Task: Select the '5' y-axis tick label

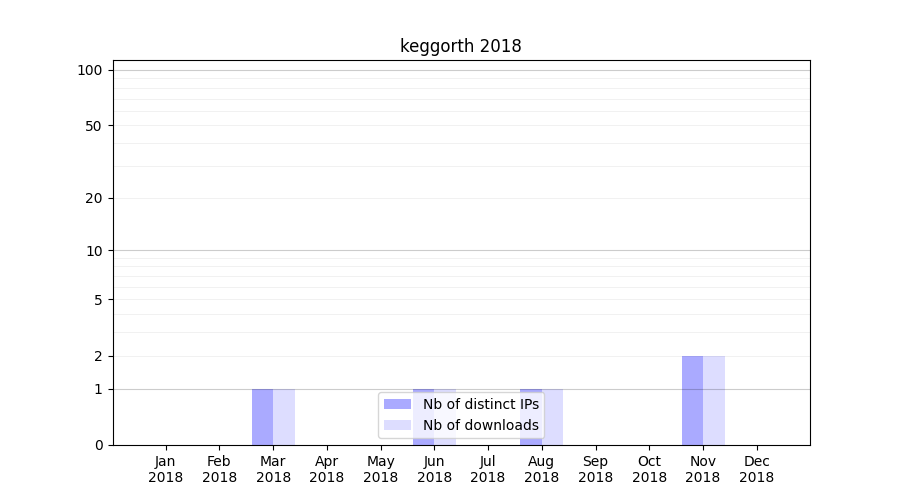Action: tap(98, 300)
